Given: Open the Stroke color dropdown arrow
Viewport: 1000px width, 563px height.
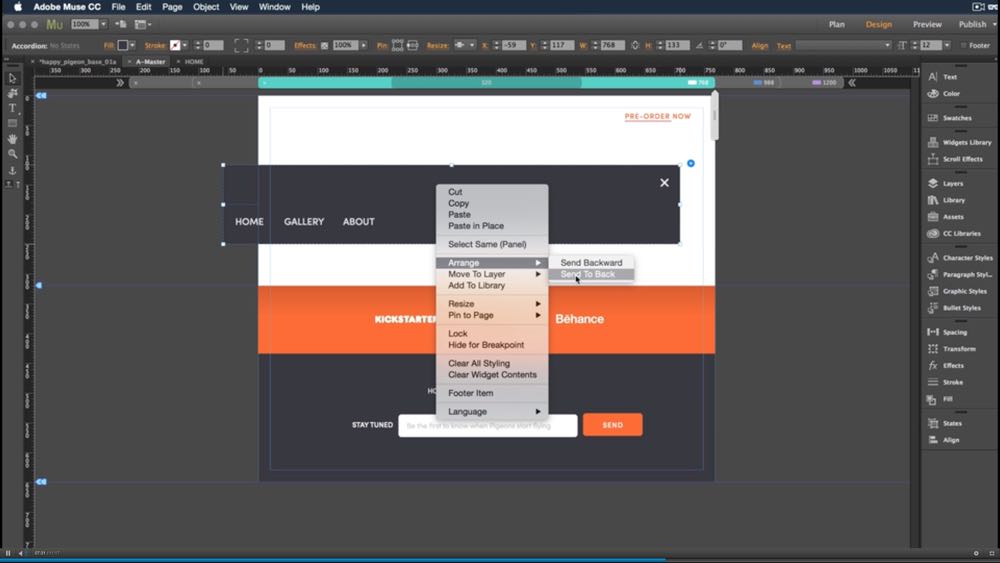Looking at the screenshot, I should (x=184, y=45).
